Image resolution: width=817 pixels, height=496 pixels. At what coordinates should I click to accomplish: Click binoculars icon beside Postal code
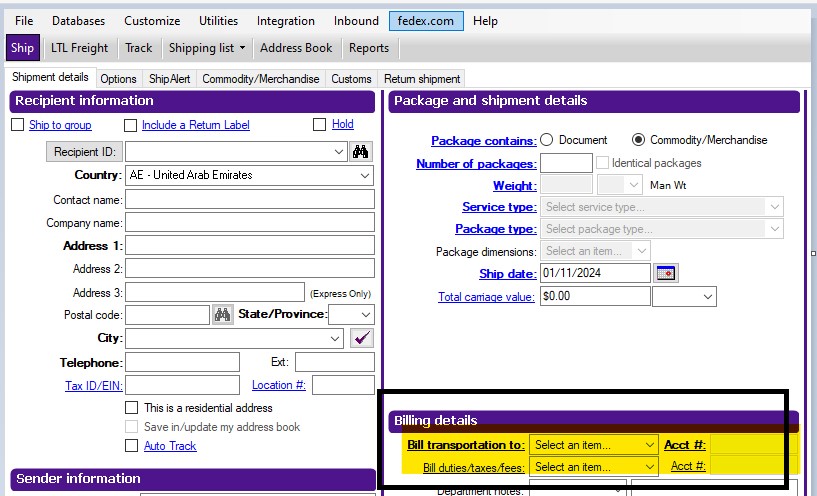point(223,315)
